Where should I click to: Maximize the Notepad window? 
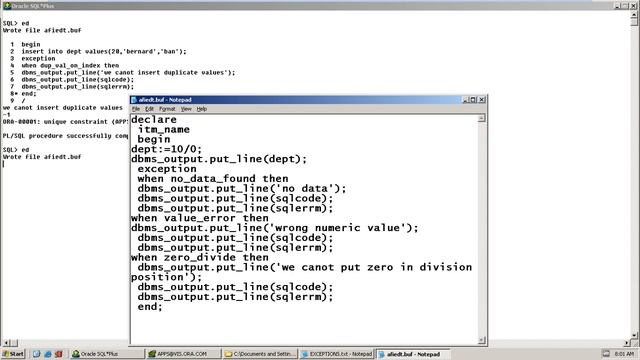click(x=473, y=100)
